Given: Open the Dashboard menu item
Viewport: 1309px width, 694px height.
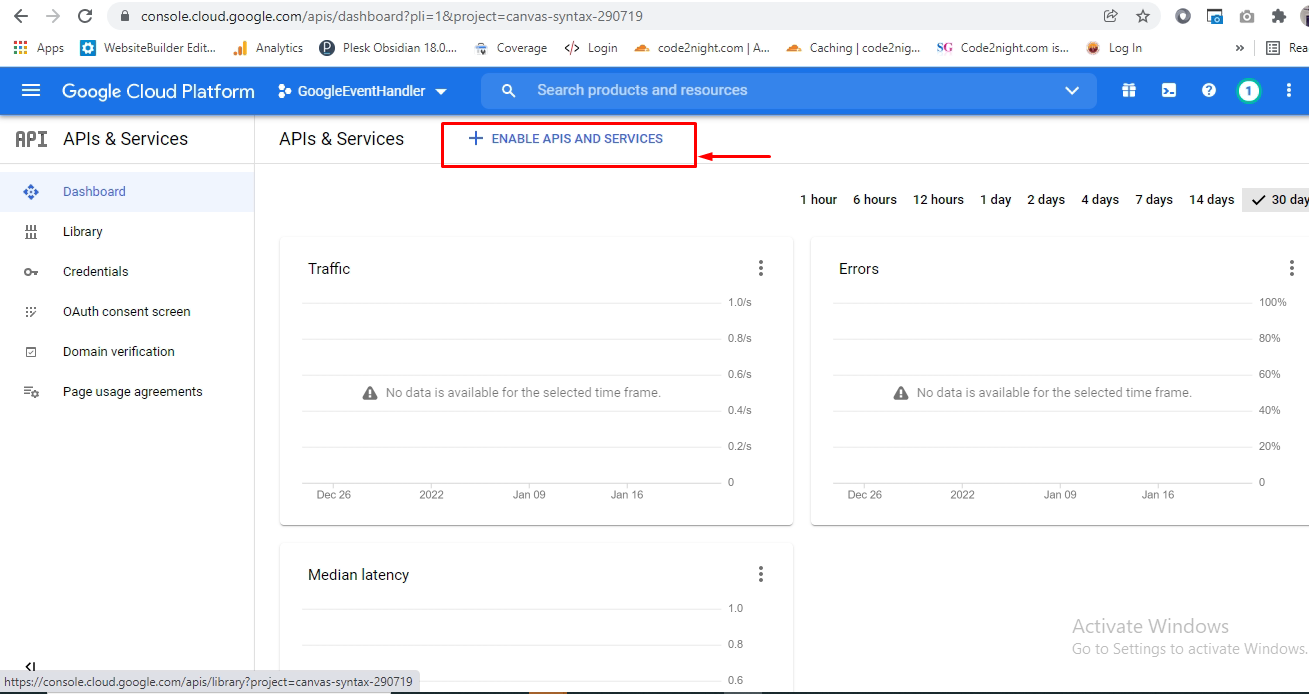Looking at the screenshot, I should click(x=127, y=192).
